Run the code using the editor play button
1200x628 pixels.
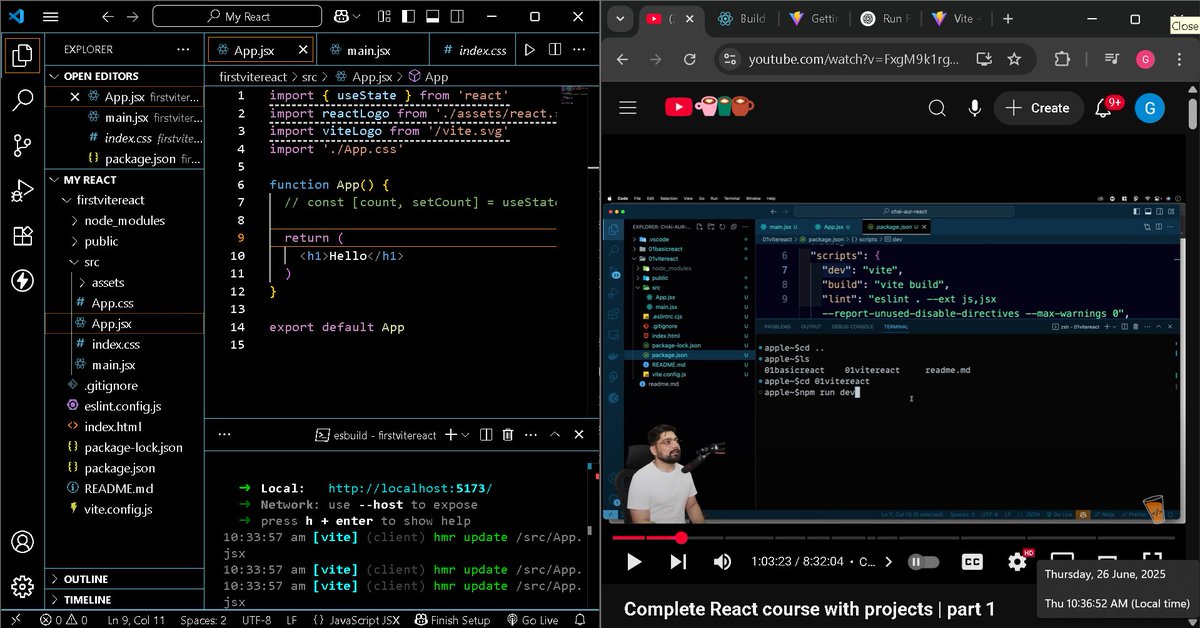coord(530,50)
